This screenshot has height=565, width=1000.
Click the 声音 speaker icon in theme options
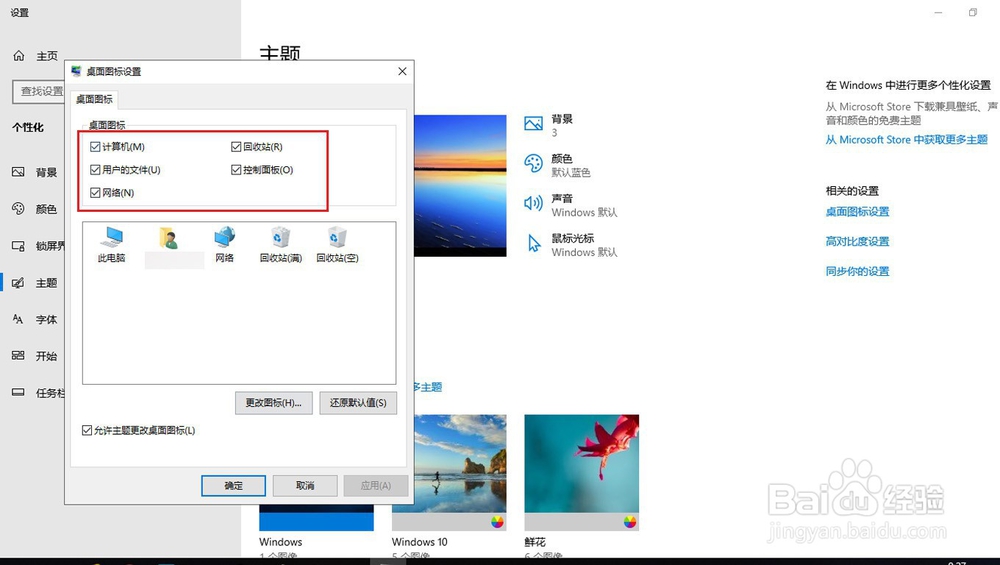tap(533, 203)
